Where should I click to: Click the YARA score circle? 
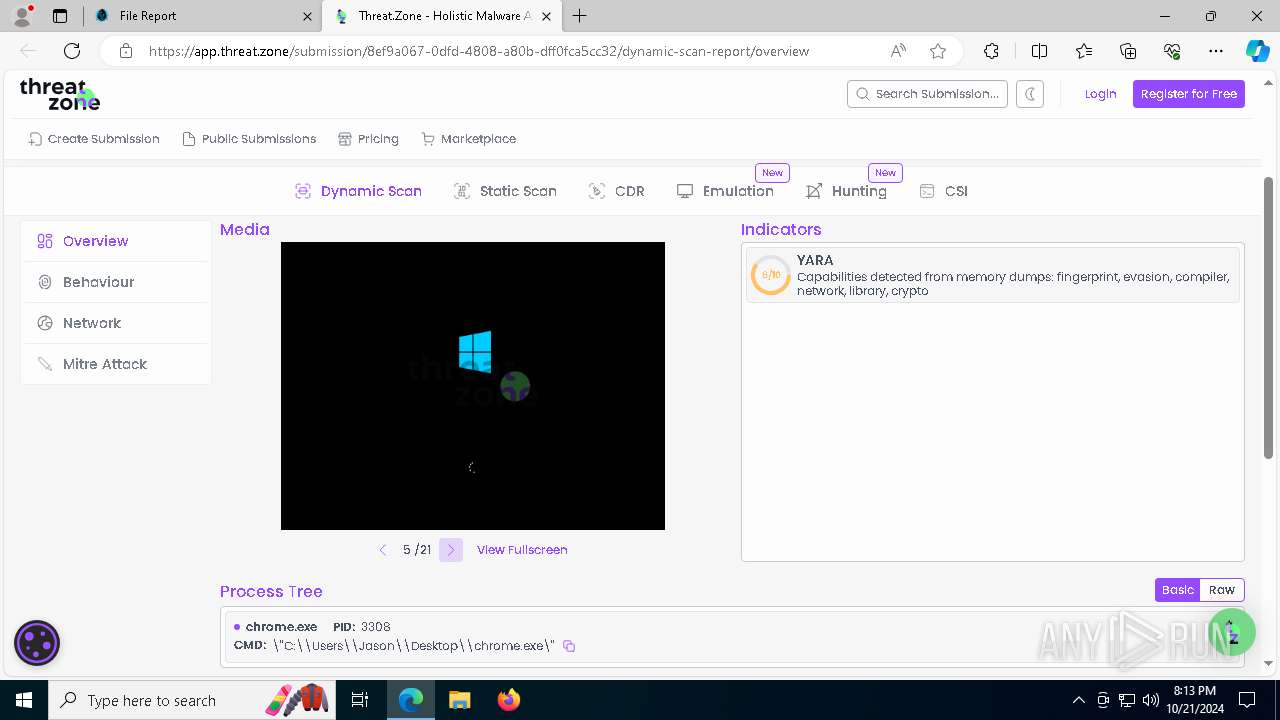[x=771, y=275]
